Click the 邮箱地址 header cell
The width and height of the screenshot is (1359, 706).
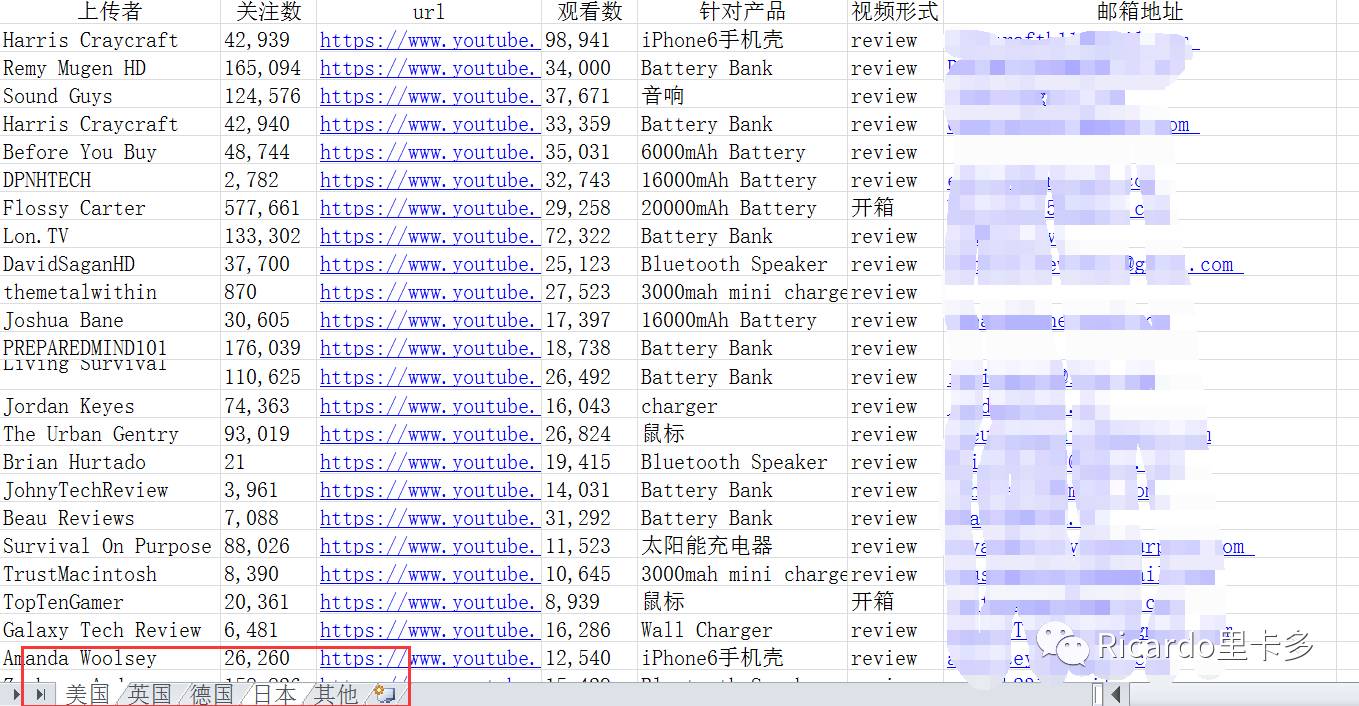tap(1139, 12)
